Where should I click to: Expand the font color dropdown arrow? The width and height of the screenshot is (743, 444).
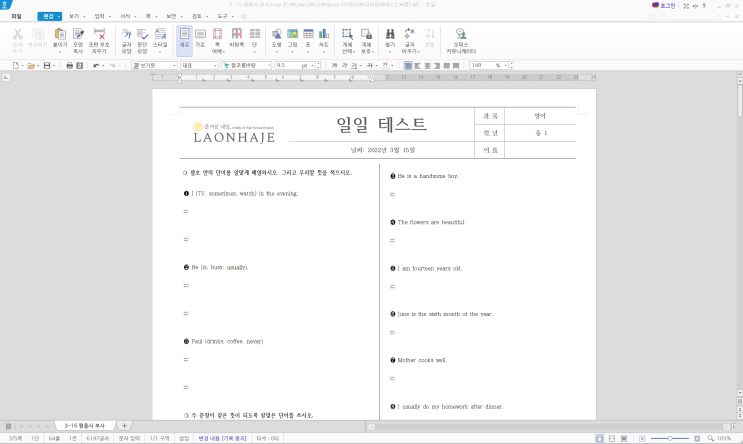(x=392, y=65)
